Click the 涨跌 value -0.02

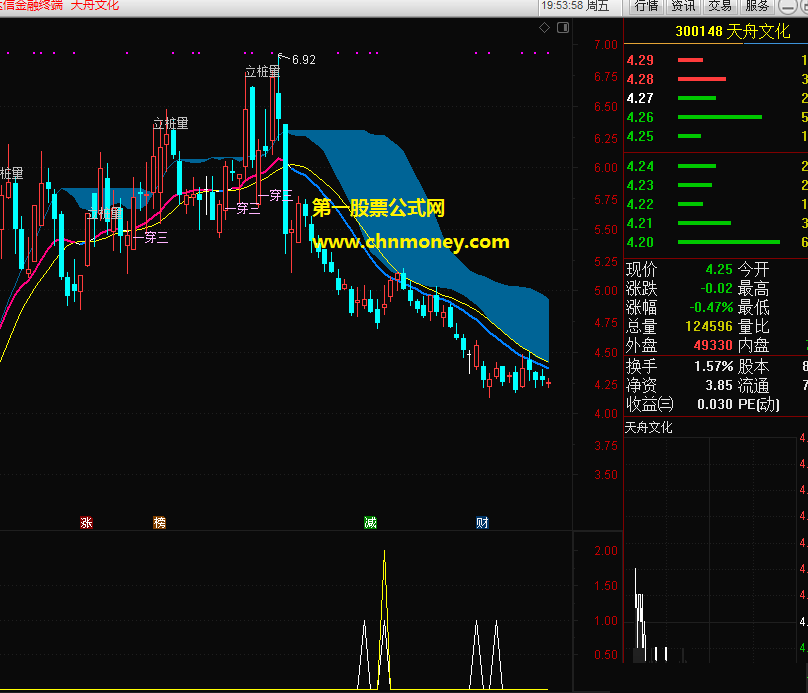[717, 289]
